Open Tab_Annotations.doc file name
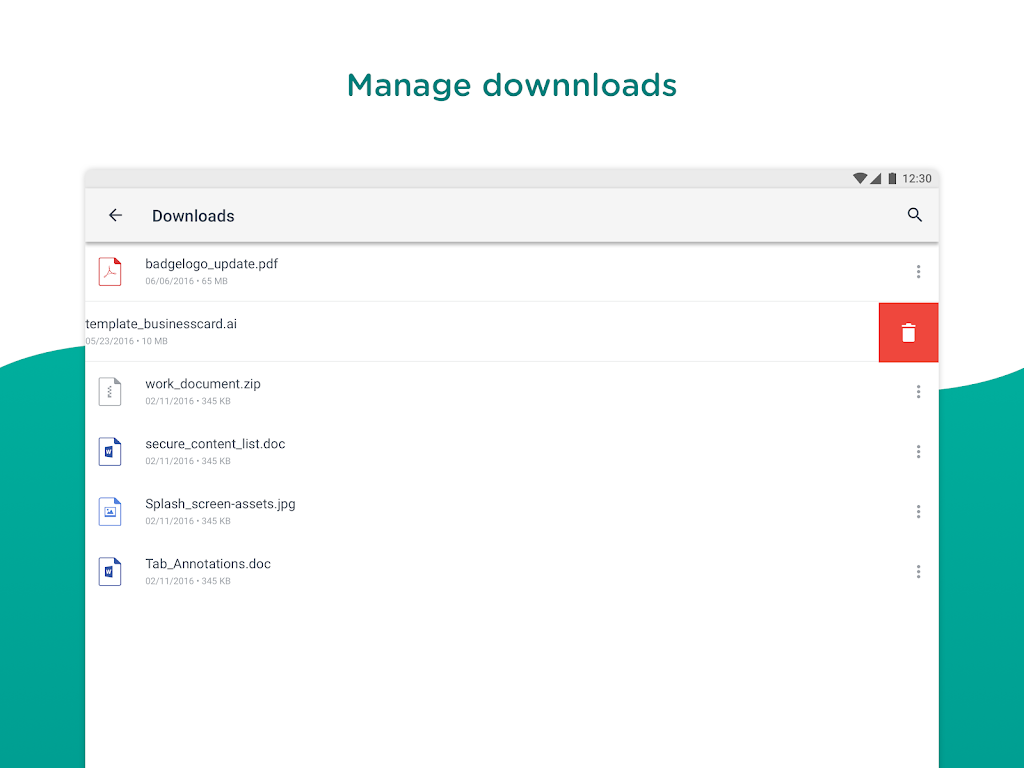1024x768 pixels. [x=208, y=564]
